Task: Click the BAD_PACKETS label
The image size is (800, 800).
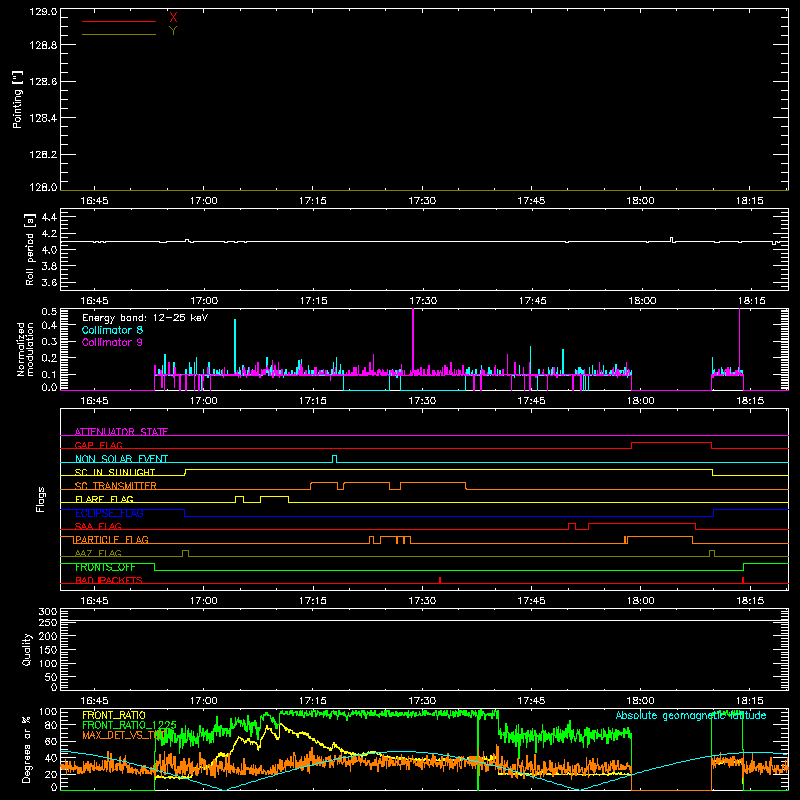Action: 109,580
